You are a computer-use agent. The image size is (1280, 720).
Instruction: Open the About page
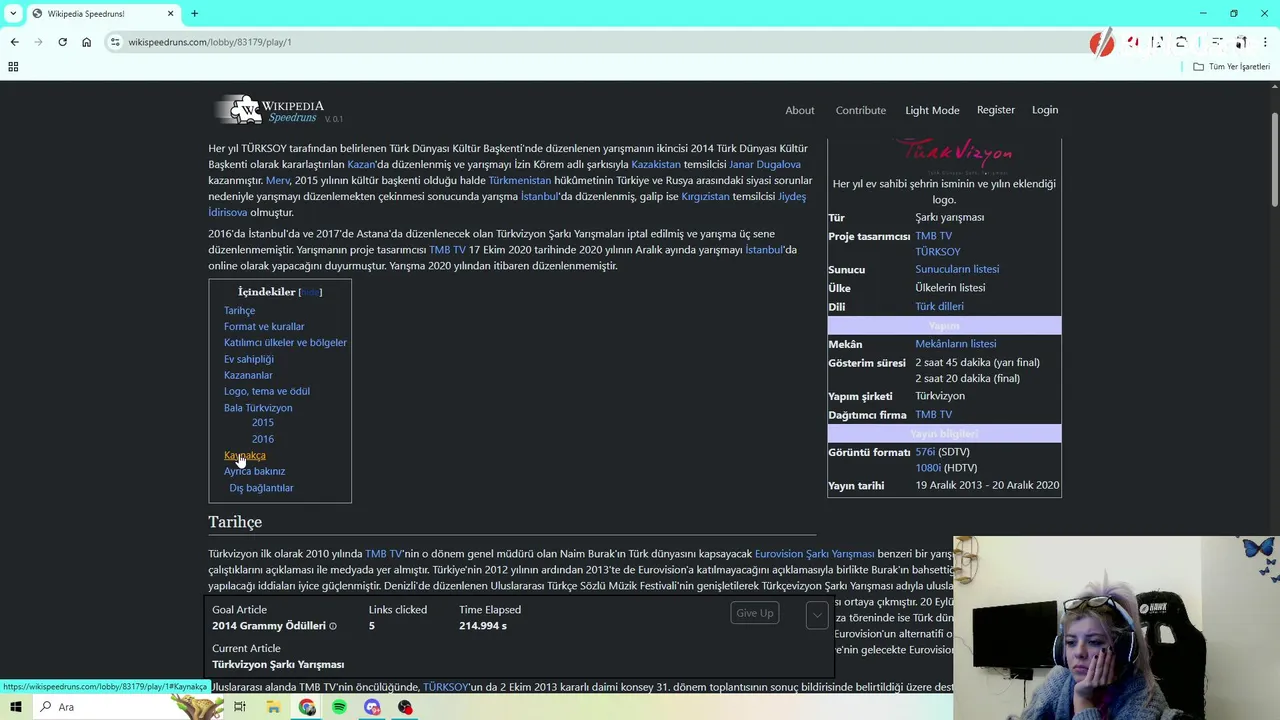(x=800, y=110)
